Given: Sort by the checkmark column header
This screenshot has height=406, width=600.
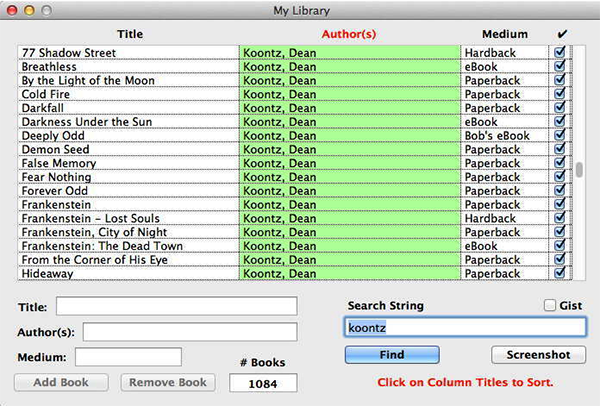Looking at the screenshot, I should (560, 34).
